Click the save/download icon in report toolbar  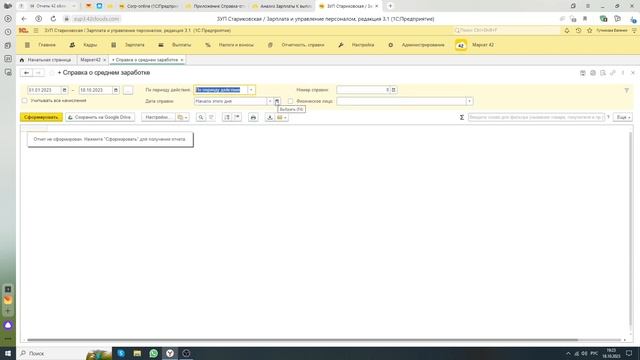click(x=270, y=117)
